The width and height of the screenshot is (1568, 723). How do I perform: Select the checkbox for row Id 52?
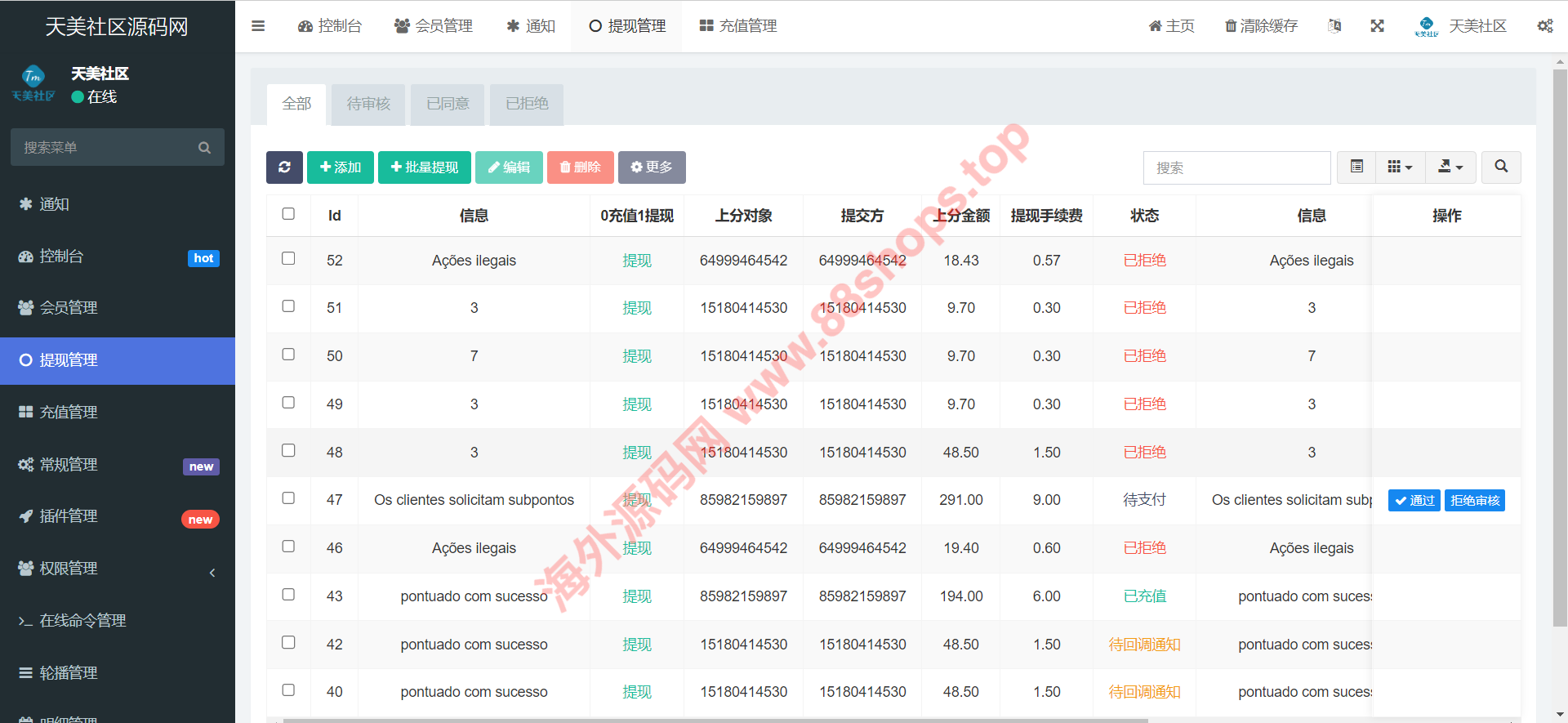288,259
